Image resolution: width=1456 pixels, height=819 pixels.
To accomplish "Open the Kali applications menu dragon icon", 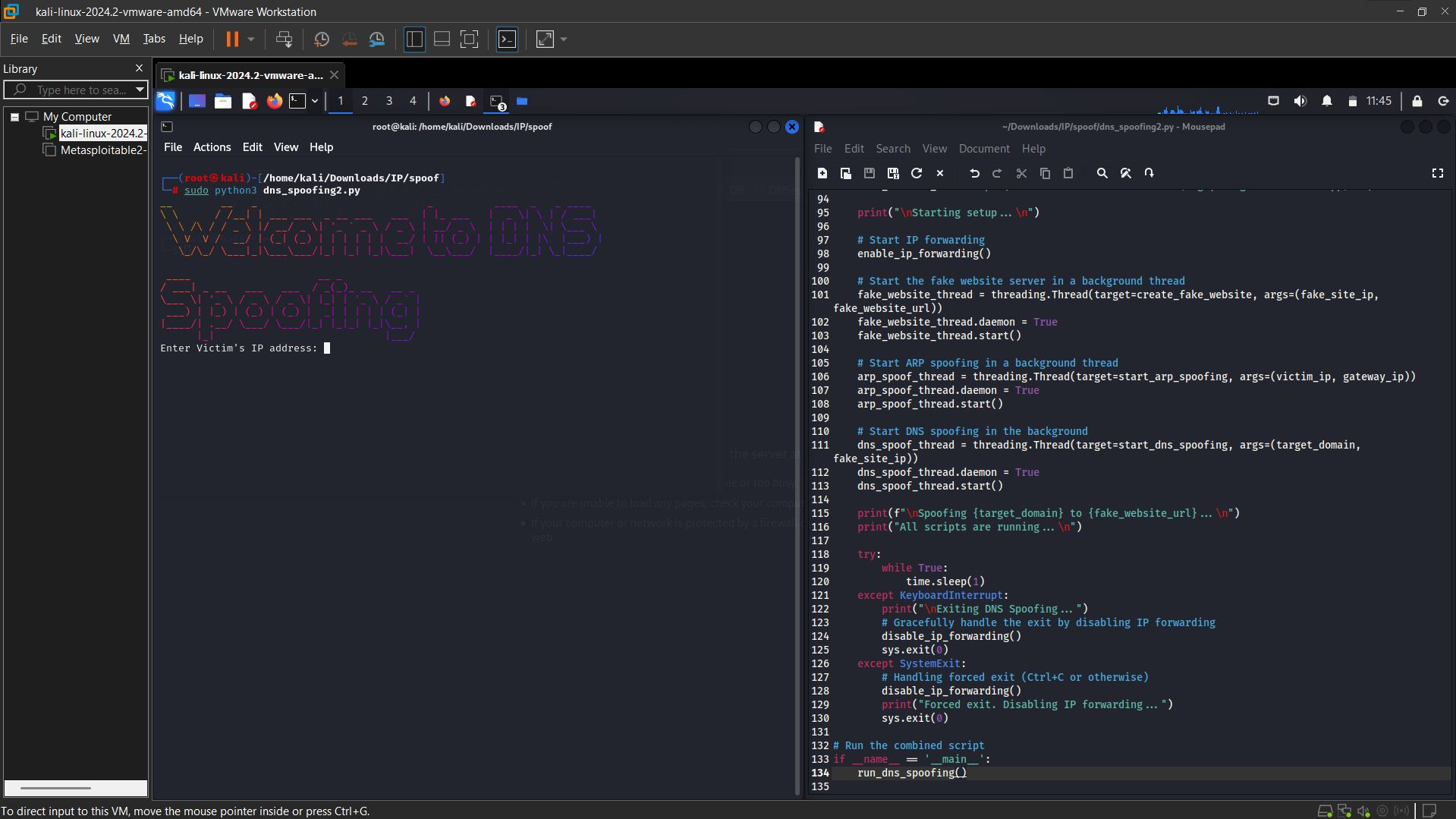I will [x=165, y=101].
